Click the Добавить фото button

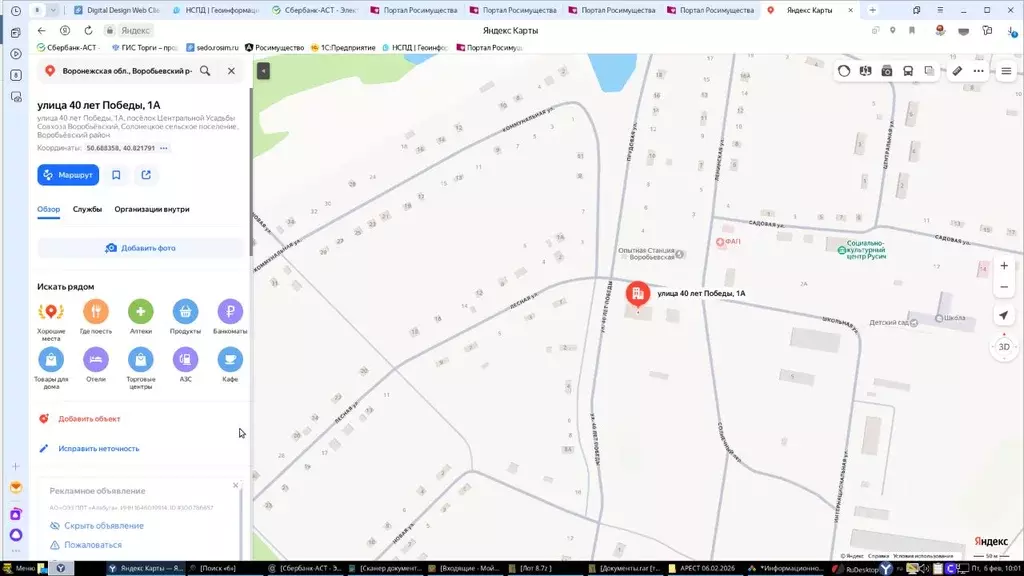140,248
